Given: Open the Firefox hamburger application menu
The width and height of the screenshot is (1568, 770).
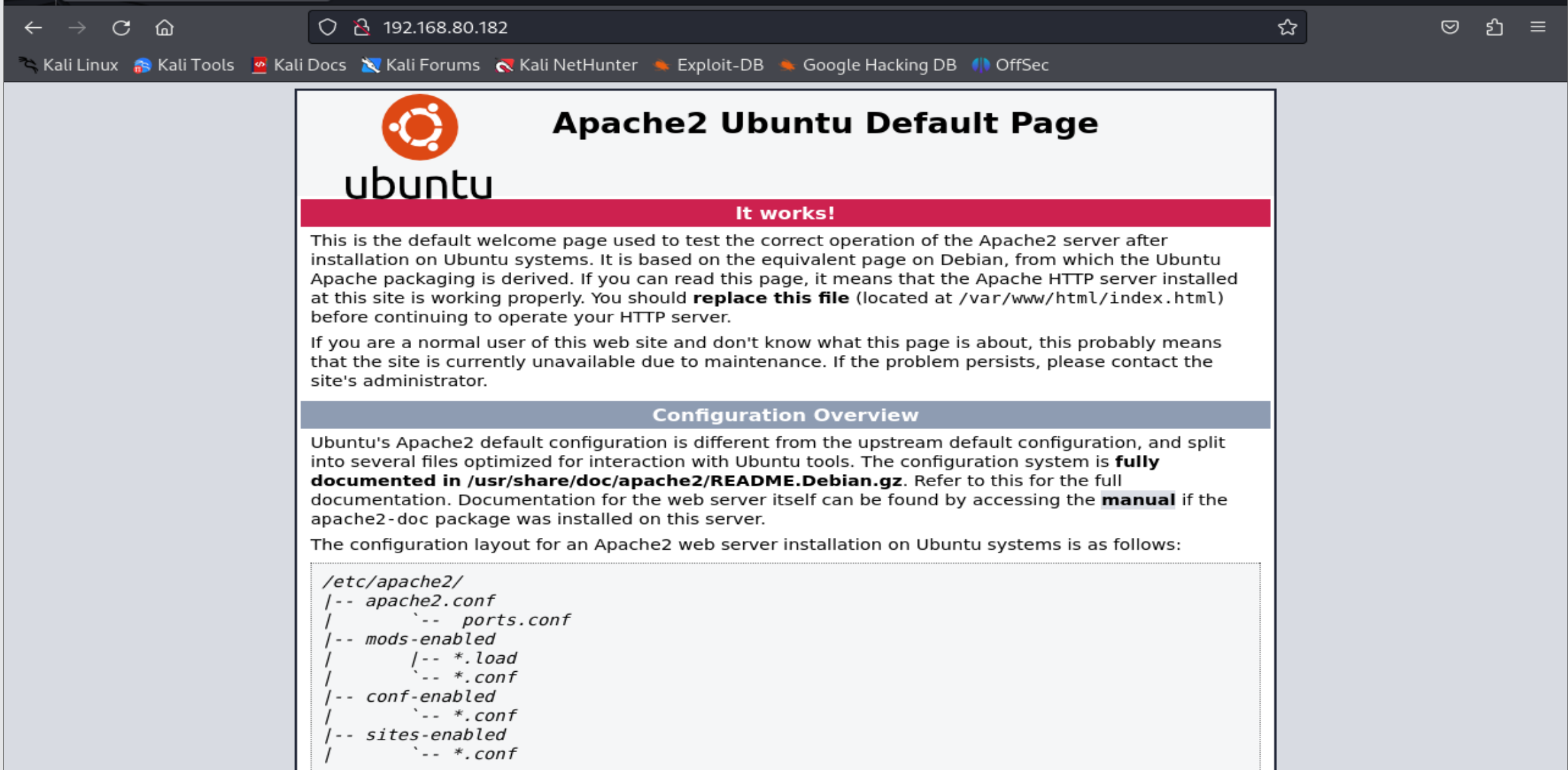Looking at the screenshot, I should pos(1538,27).
